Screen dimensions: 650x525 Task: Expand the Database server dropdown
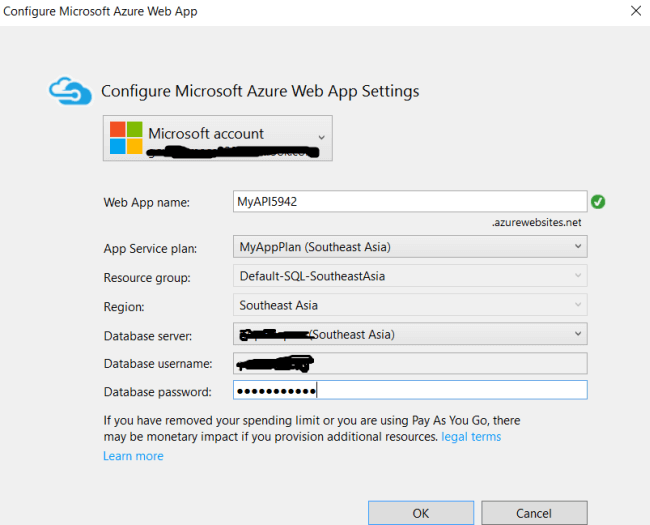tap(578, 334)
